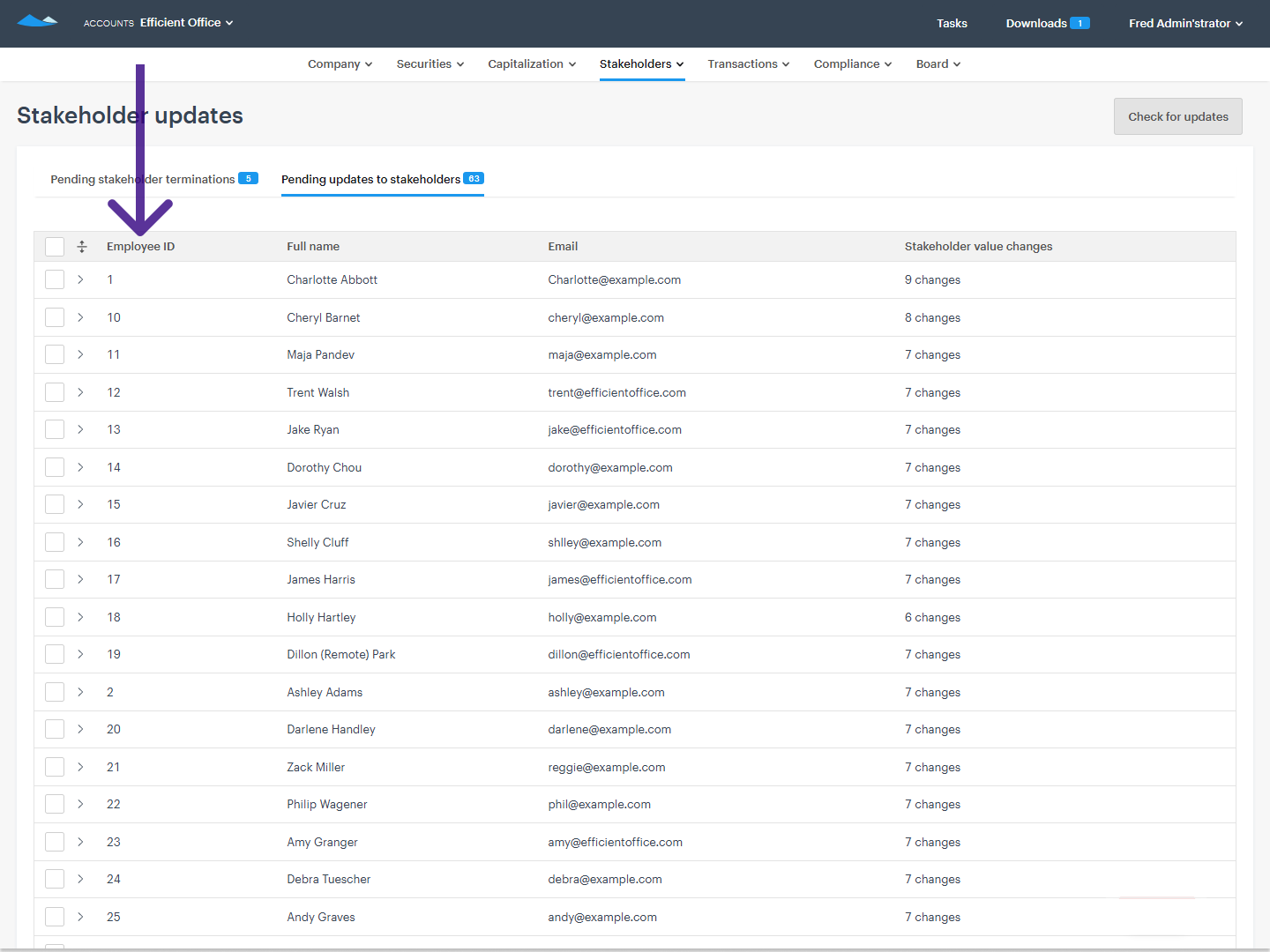Expand Holly Hartley's row
Screen dimensions: 1270x952
coord(80,617)
